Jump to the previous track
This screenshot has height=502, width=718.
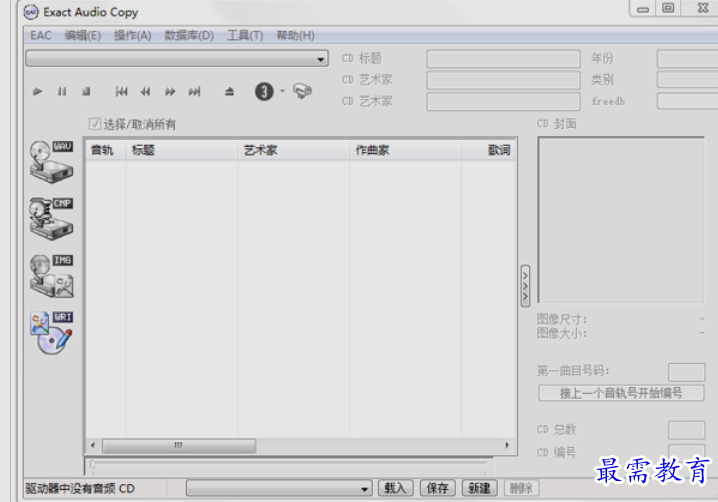[121, 92]
